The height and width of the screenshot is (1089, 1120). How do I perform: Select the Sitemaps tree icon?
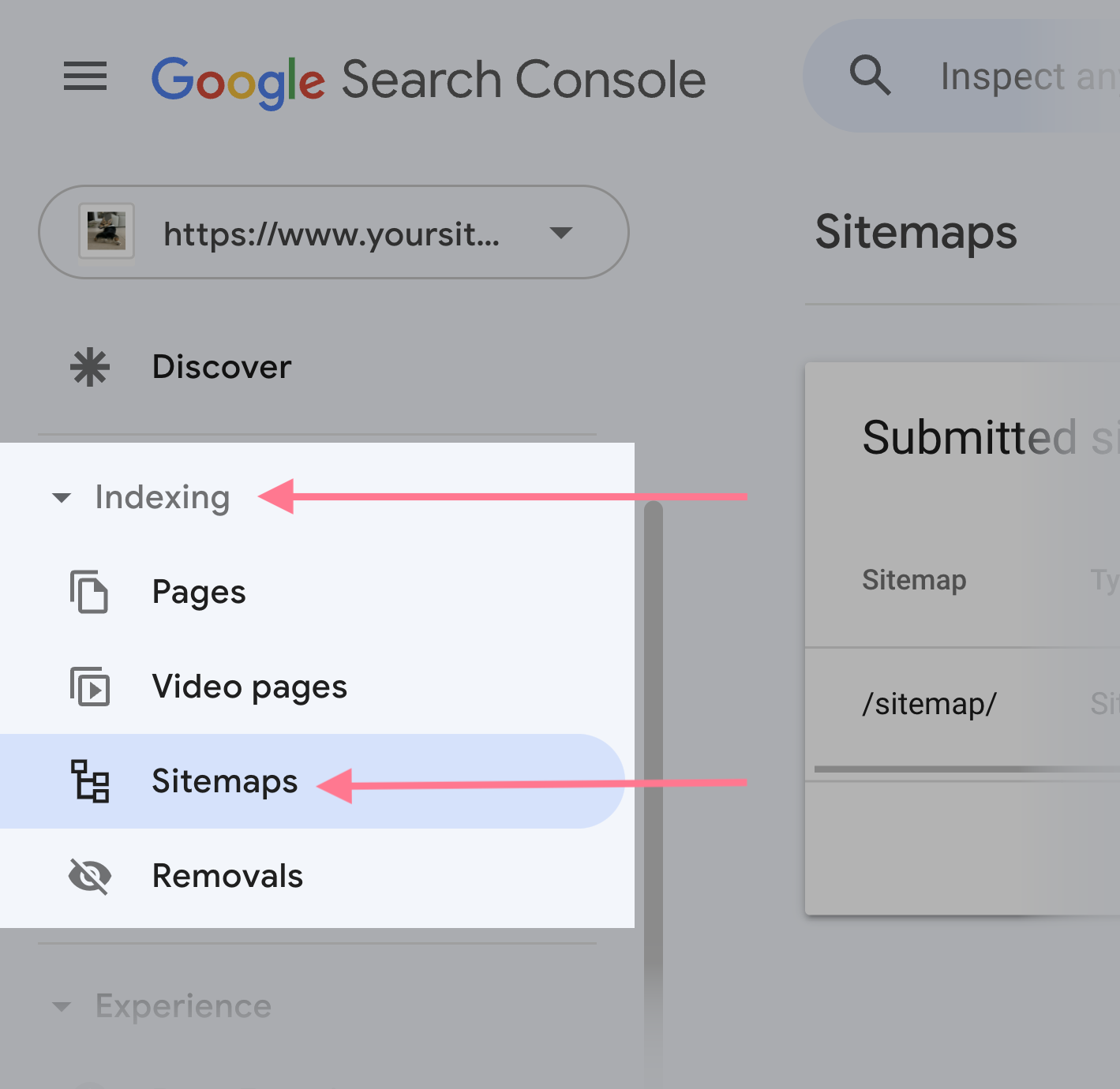90,783
